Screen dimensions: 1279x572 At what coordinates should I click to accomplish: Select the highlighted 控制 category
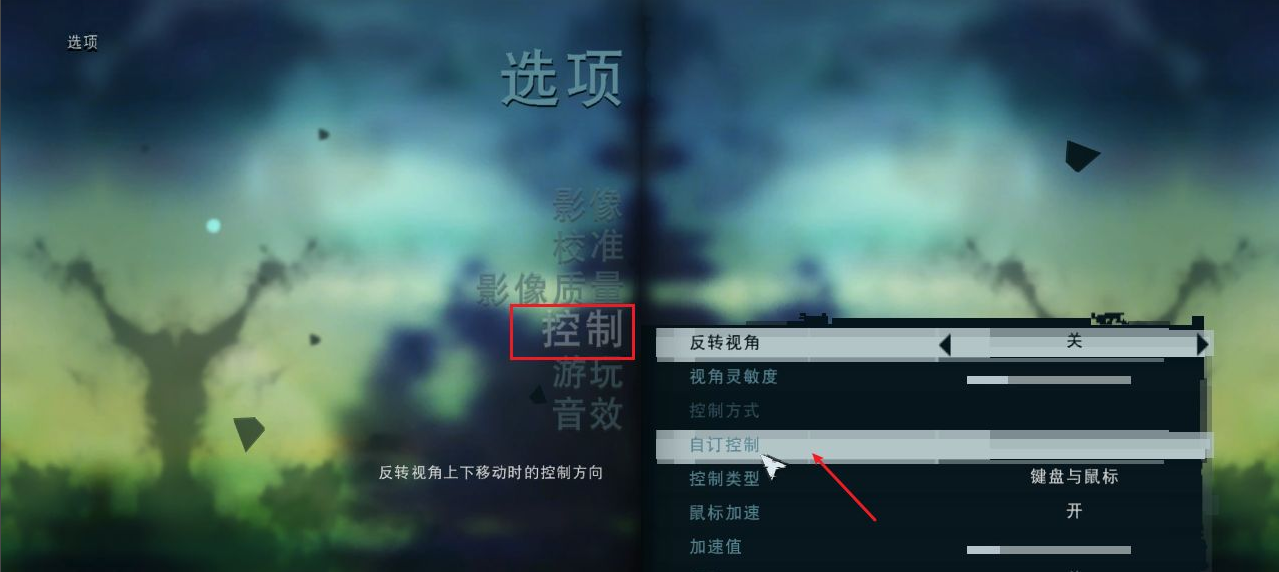pos(583,330)
